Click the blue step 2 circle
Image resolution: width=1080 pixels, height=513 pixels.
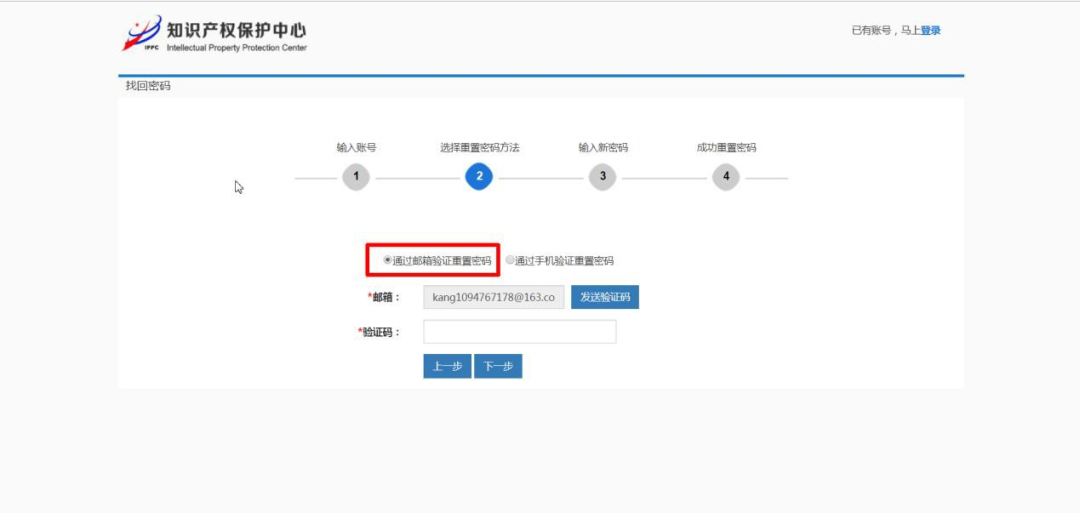[479, 178]
